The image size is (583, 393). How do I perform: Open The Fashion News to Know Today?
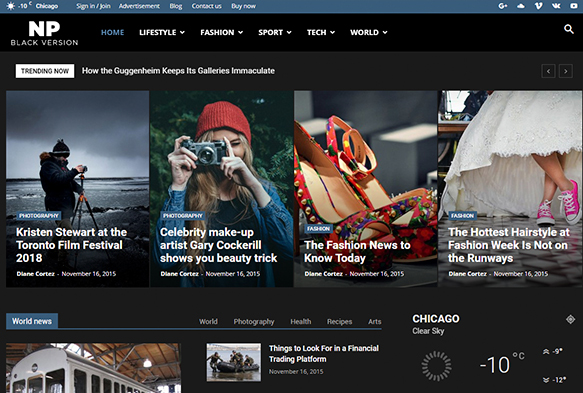click(357, 251)
